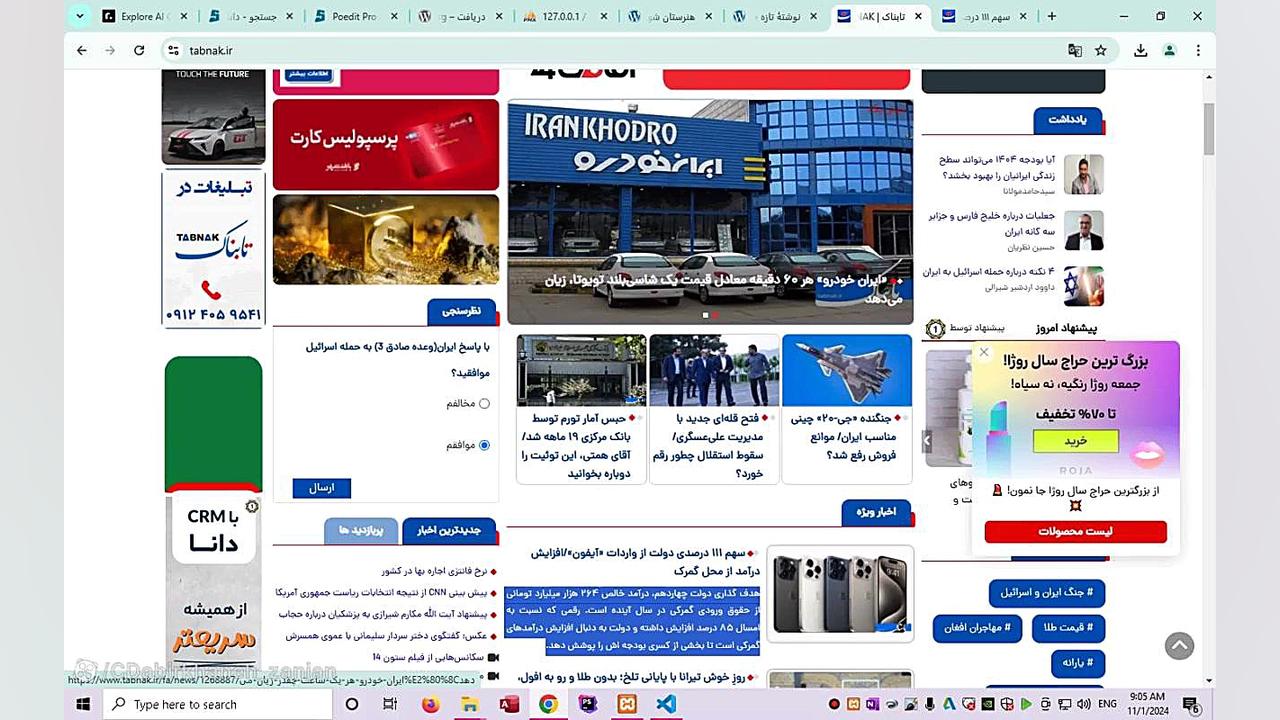Switch to Chrome on the taskbar

click(548, 704)
